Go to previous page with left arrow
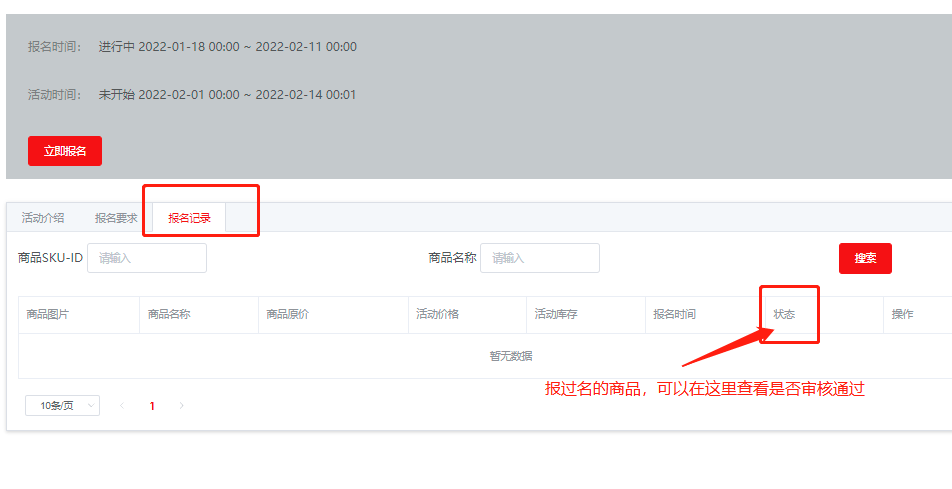The image size is (952, 489). tap(122, 406)
